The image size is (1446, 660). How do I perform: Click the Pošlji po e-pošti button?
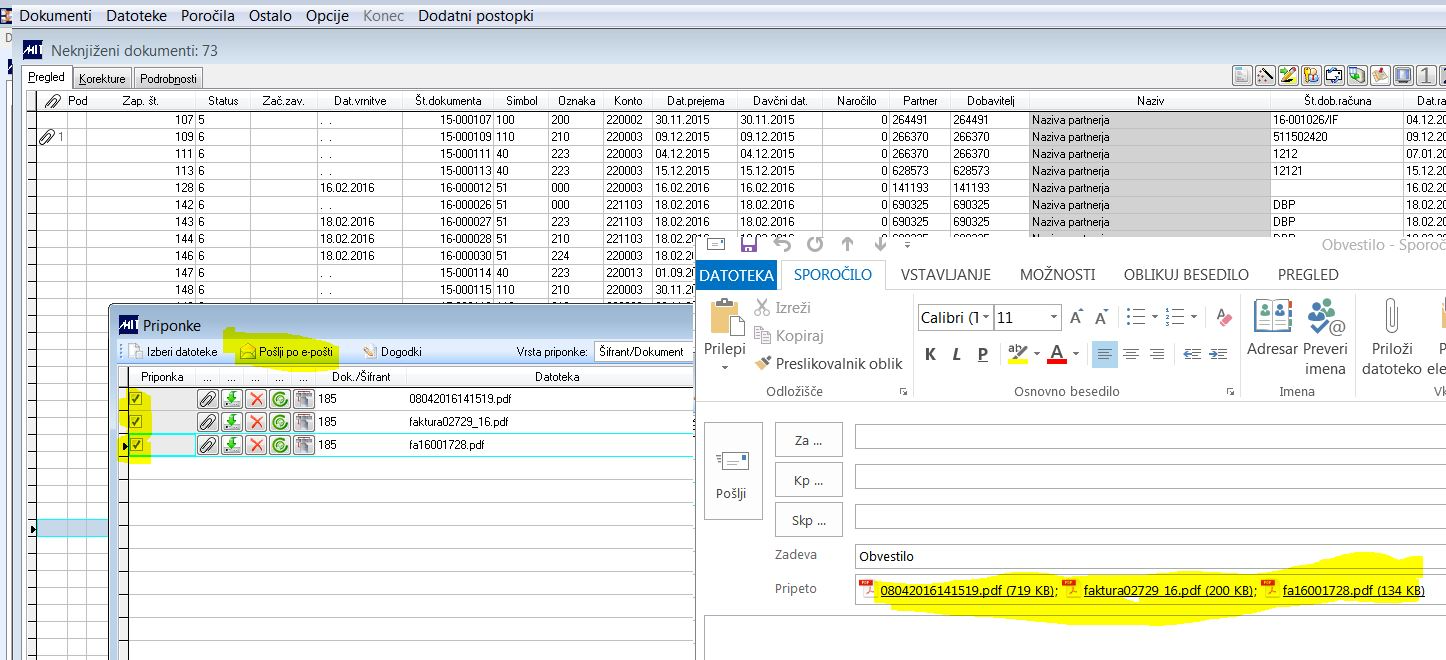tap(286, 352)
